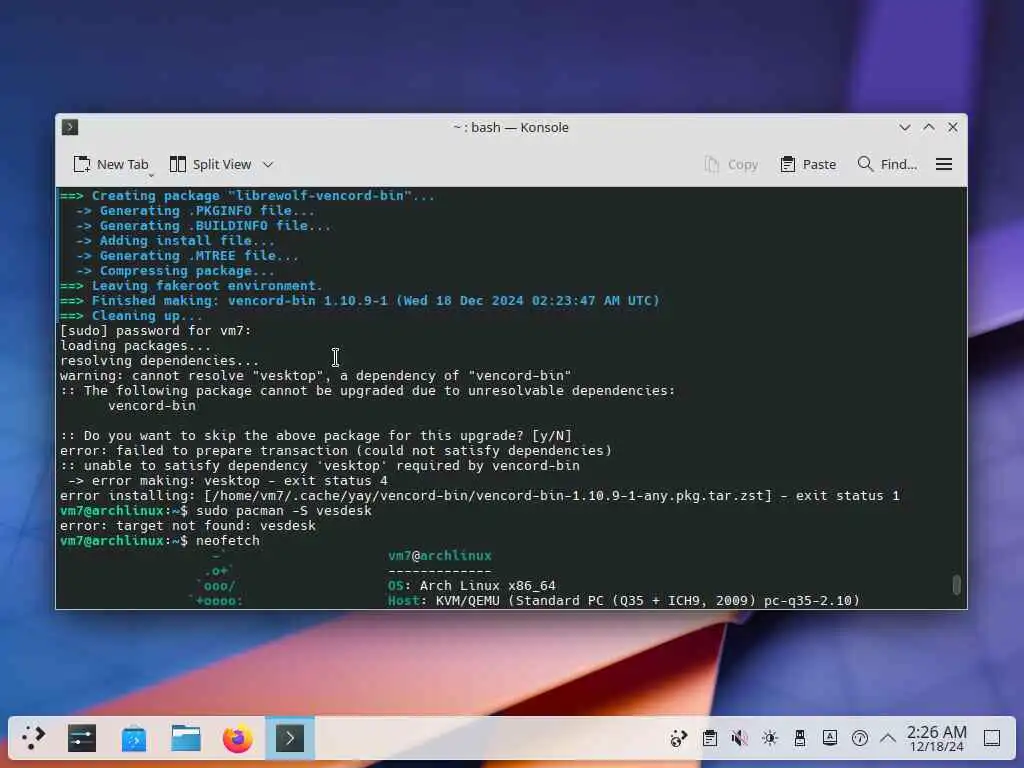Click the 'unable to satisfy dependency' line
This screenshot has width=1024, height=768.
319,466
